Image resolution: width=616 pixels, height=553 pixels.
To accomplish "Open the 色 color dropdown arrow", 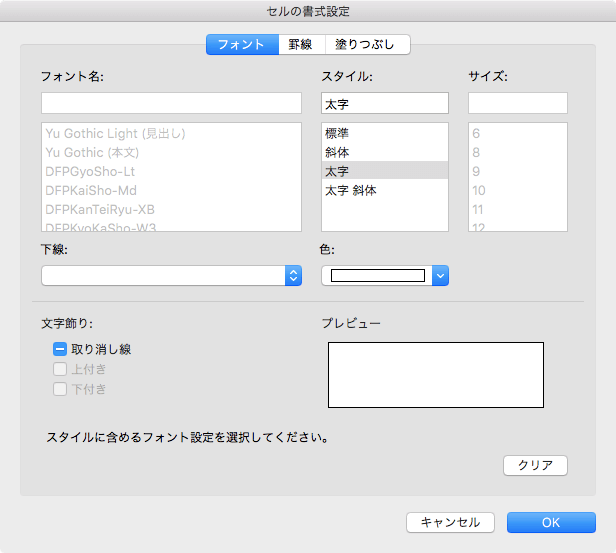I will [440, 276].
